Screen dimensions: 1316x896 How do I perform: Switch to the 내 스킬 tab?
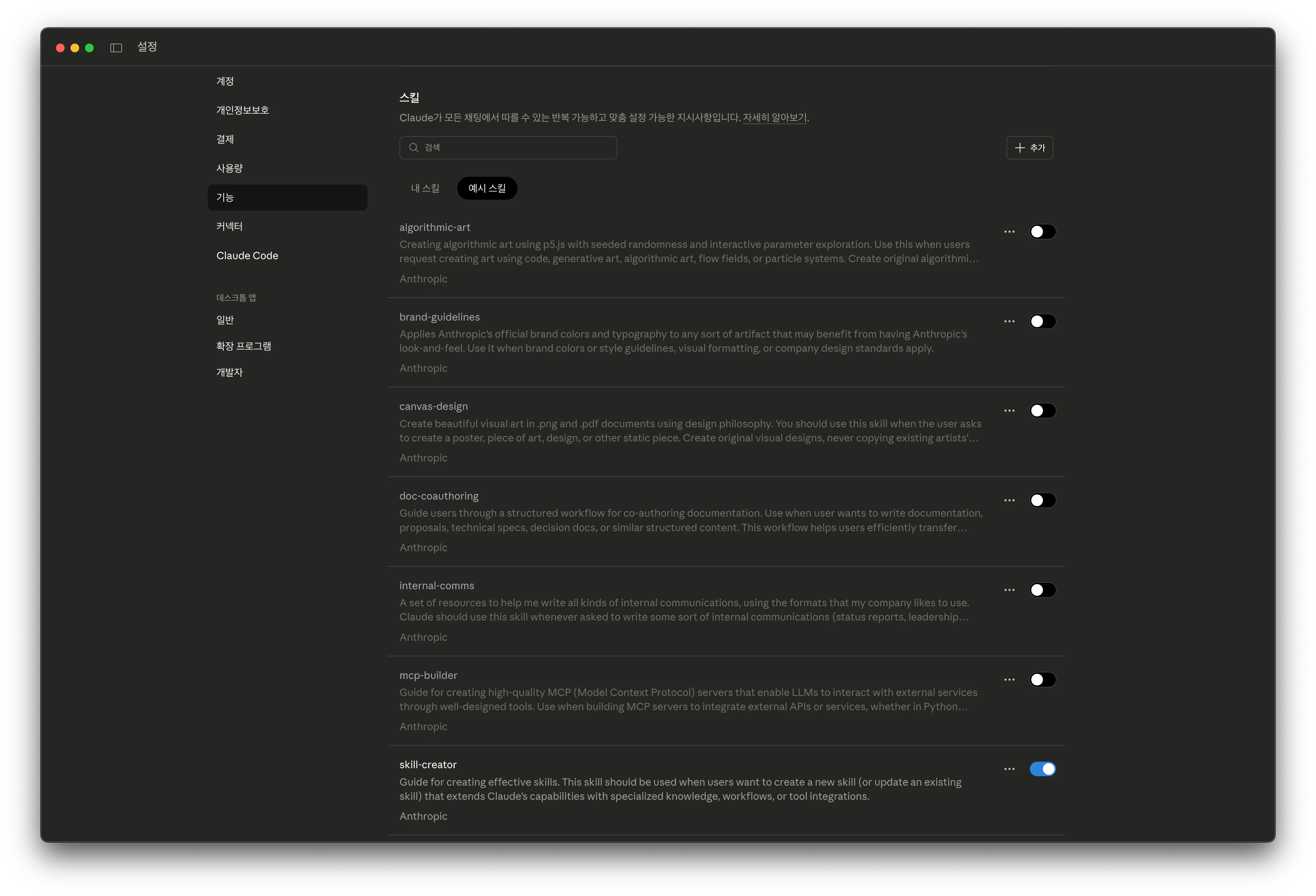click(425, 188)
